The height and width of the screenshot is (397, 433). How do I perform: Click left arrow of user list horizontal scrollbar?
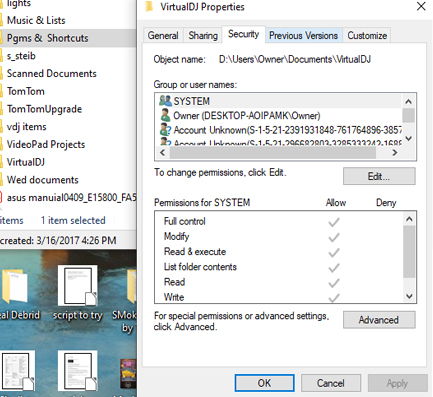click(162, 153)
